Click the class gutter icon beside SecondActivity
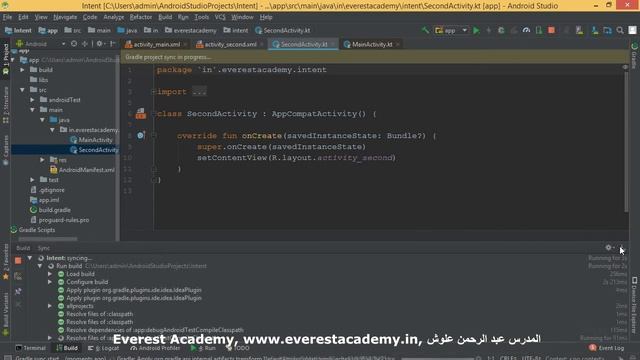640x360 pixels. 141,113
